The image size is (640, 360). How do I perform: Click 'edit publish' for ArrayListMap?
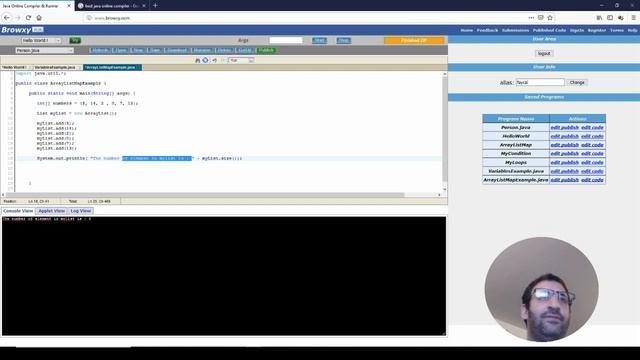tap(564, 145)
